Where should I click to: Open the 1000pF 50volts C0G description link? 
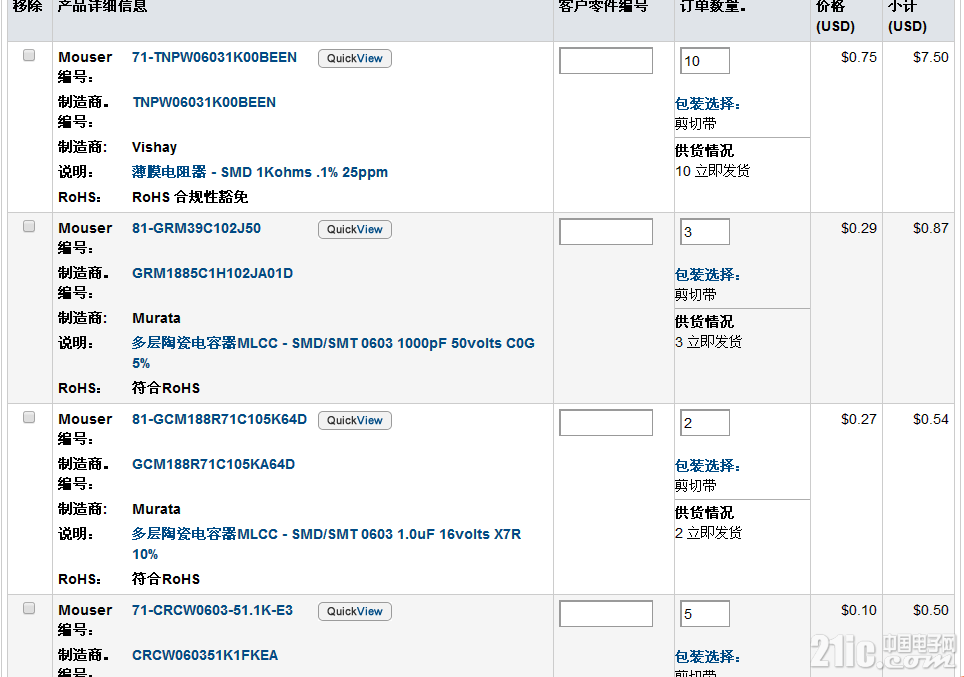[x=333, y=353]
